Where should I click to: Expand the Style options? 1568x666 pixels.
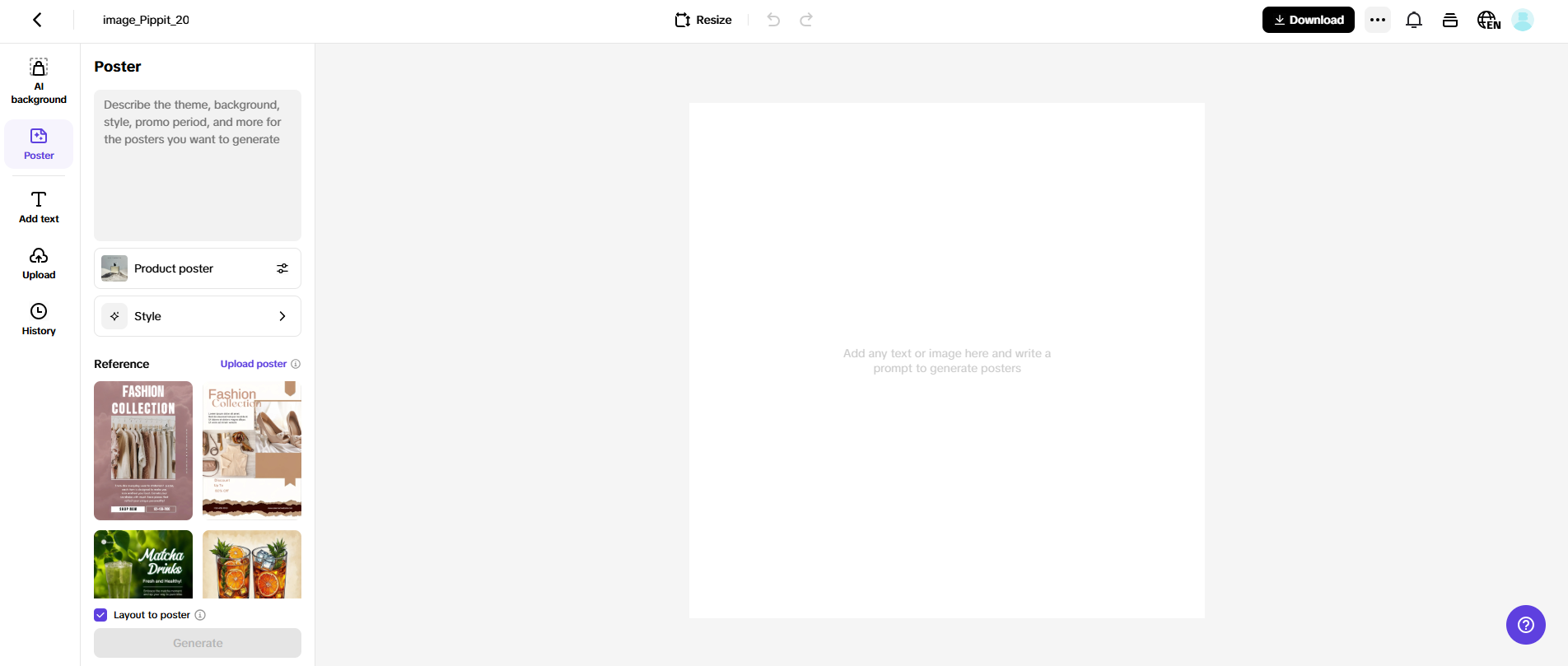point(198,316)
